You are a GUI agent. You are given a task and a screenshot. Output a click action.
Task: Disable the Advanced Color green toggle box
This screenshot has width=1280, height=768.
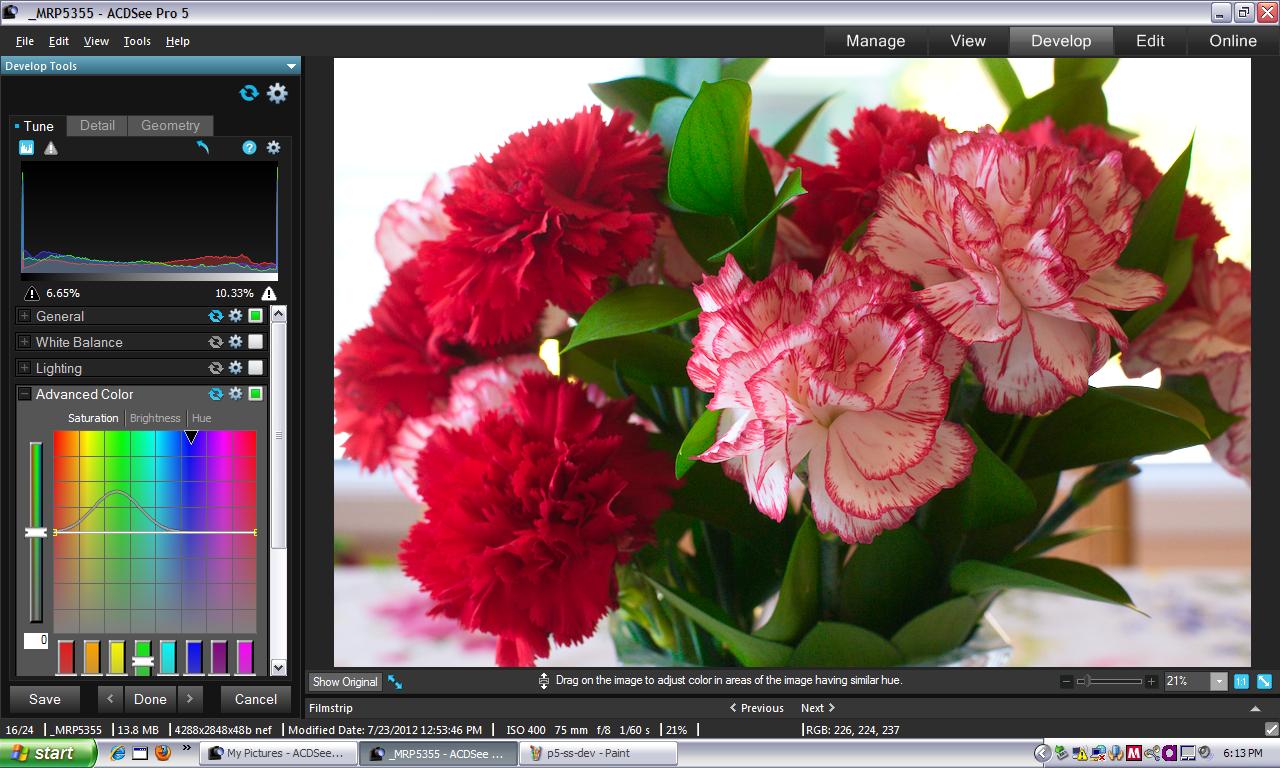pos(256,394)
